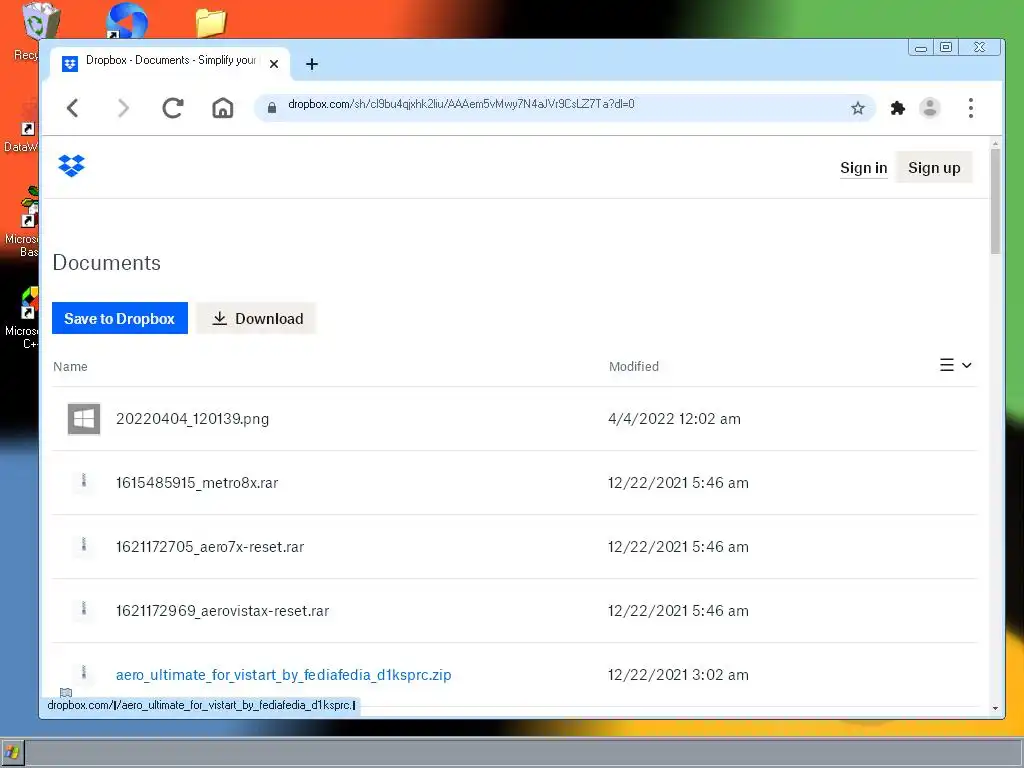Click the archive icon for 1615485915_metro8x.rar
Image resolution: width=1024 pixels, height=768 pixels.
click(x=84, y=481)
